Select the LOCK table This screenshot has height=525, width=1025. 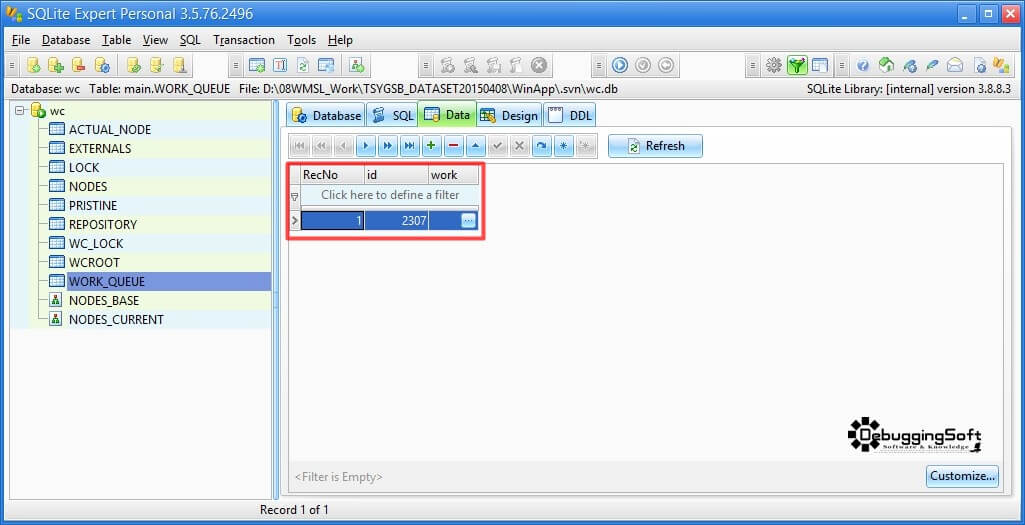[x=84, y=167]
